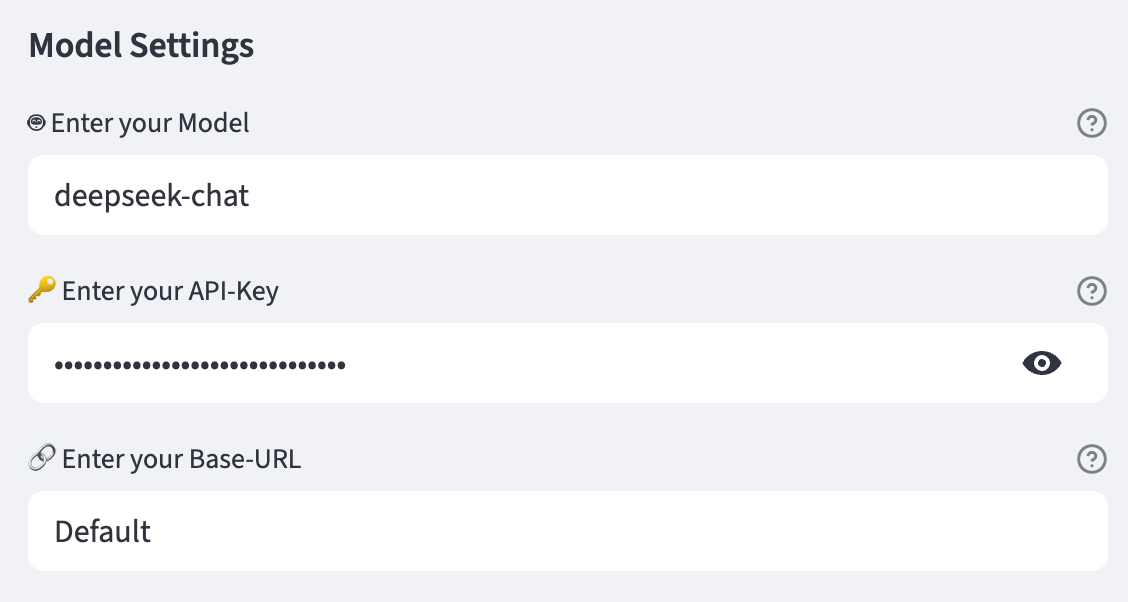This screenshot has width=1128, height=602.
Task: Click the golden key emoji icon
Action: pos(42,290)
